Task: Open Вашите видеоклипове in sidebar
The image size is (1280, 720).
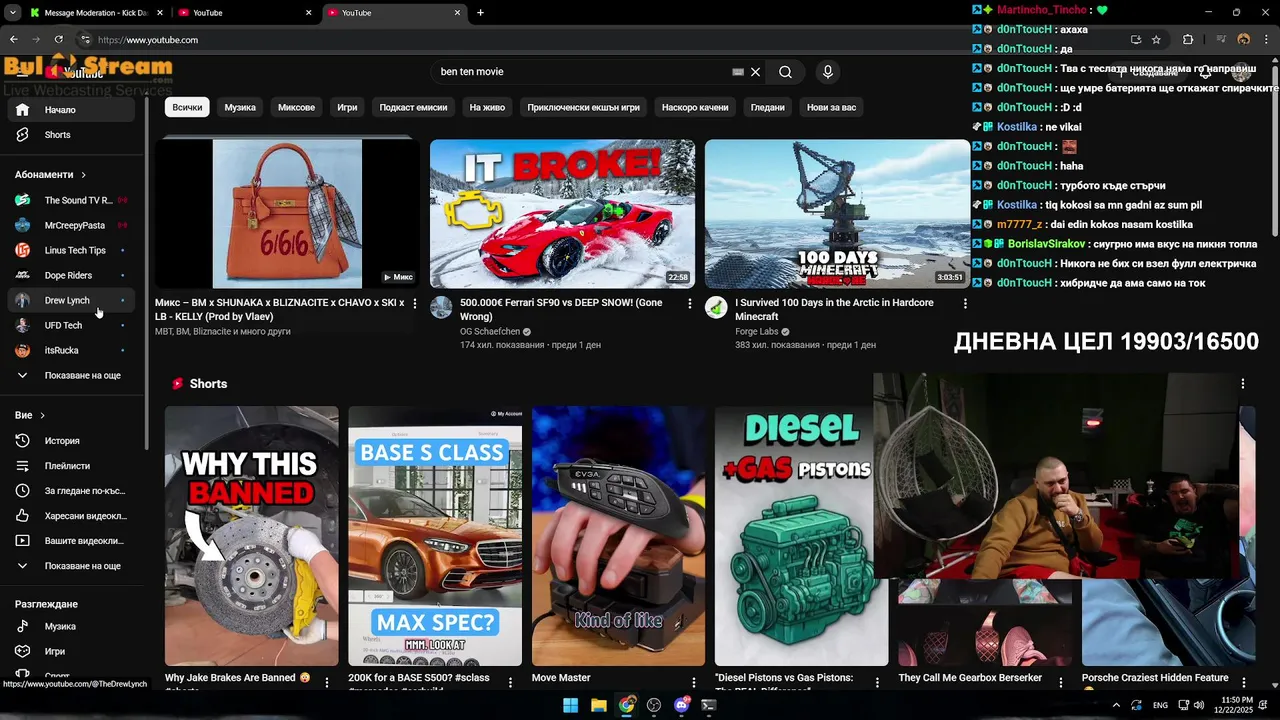Action: click(71, 541)
